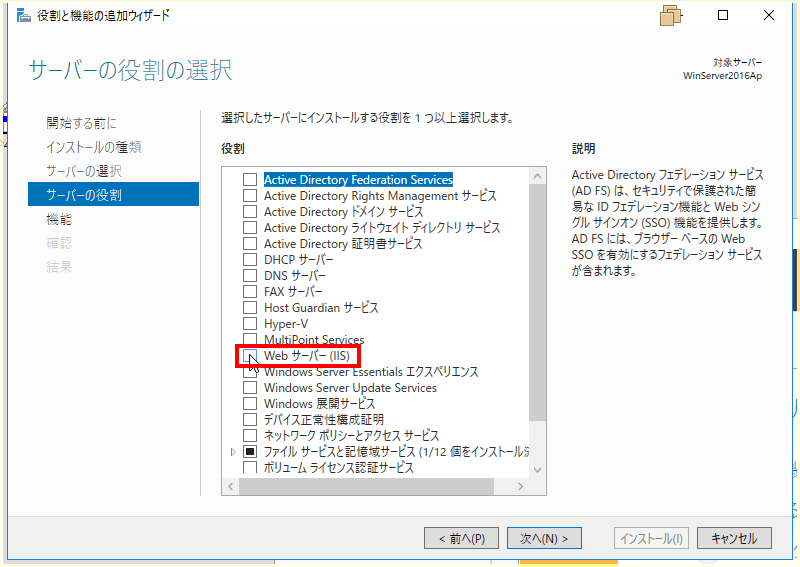Check Active Directory Rights Management サービス checkbox
Viewport: 800px width, 567px height.
point(249,195)
